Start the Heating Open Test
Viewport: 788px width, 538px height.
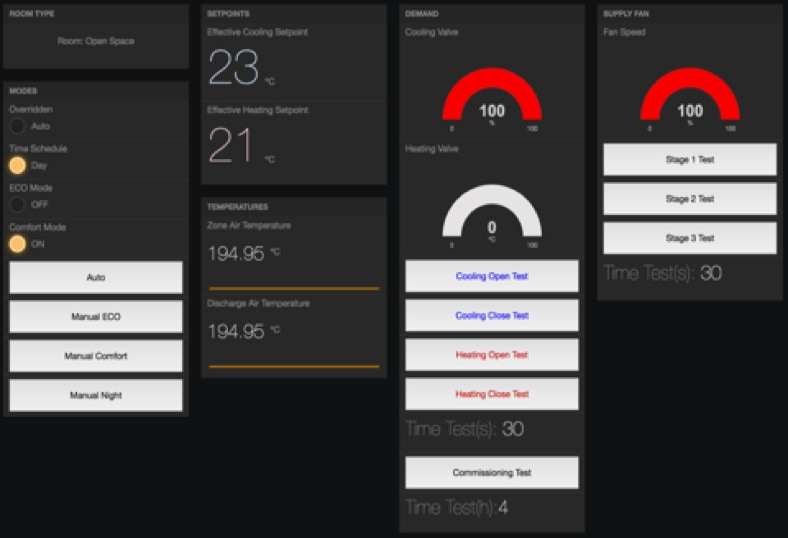click(491, 355)
